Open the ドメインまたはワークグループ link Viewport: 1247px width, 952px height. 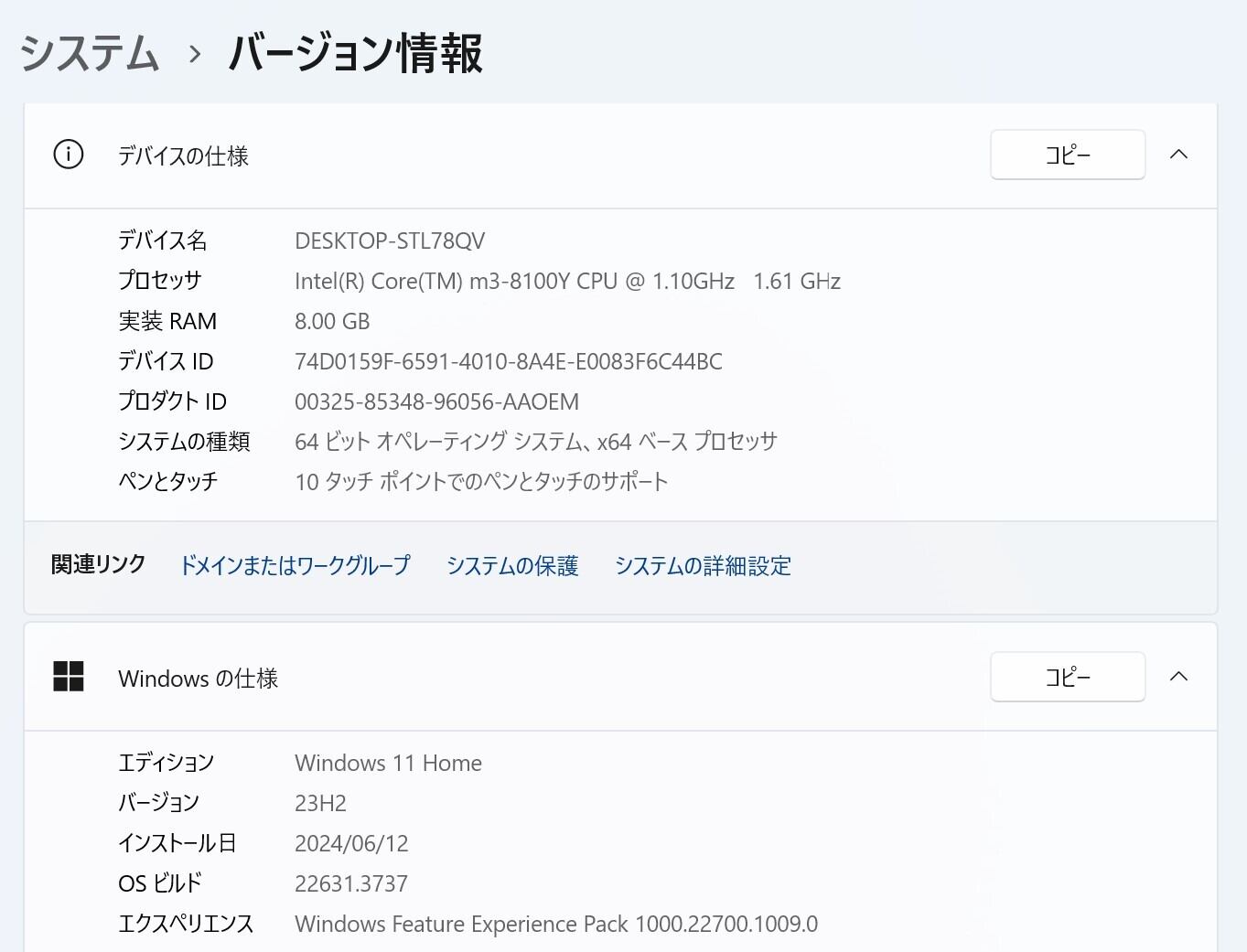pos(295,565)
